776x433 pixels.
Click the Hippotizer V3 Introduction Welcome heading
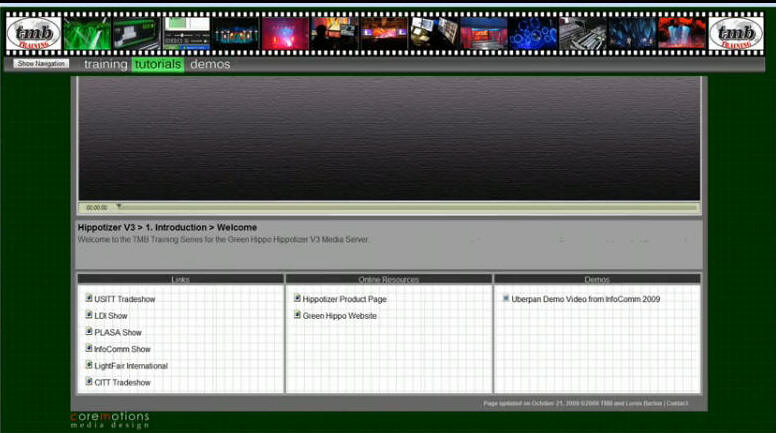(x=167, y=228)
